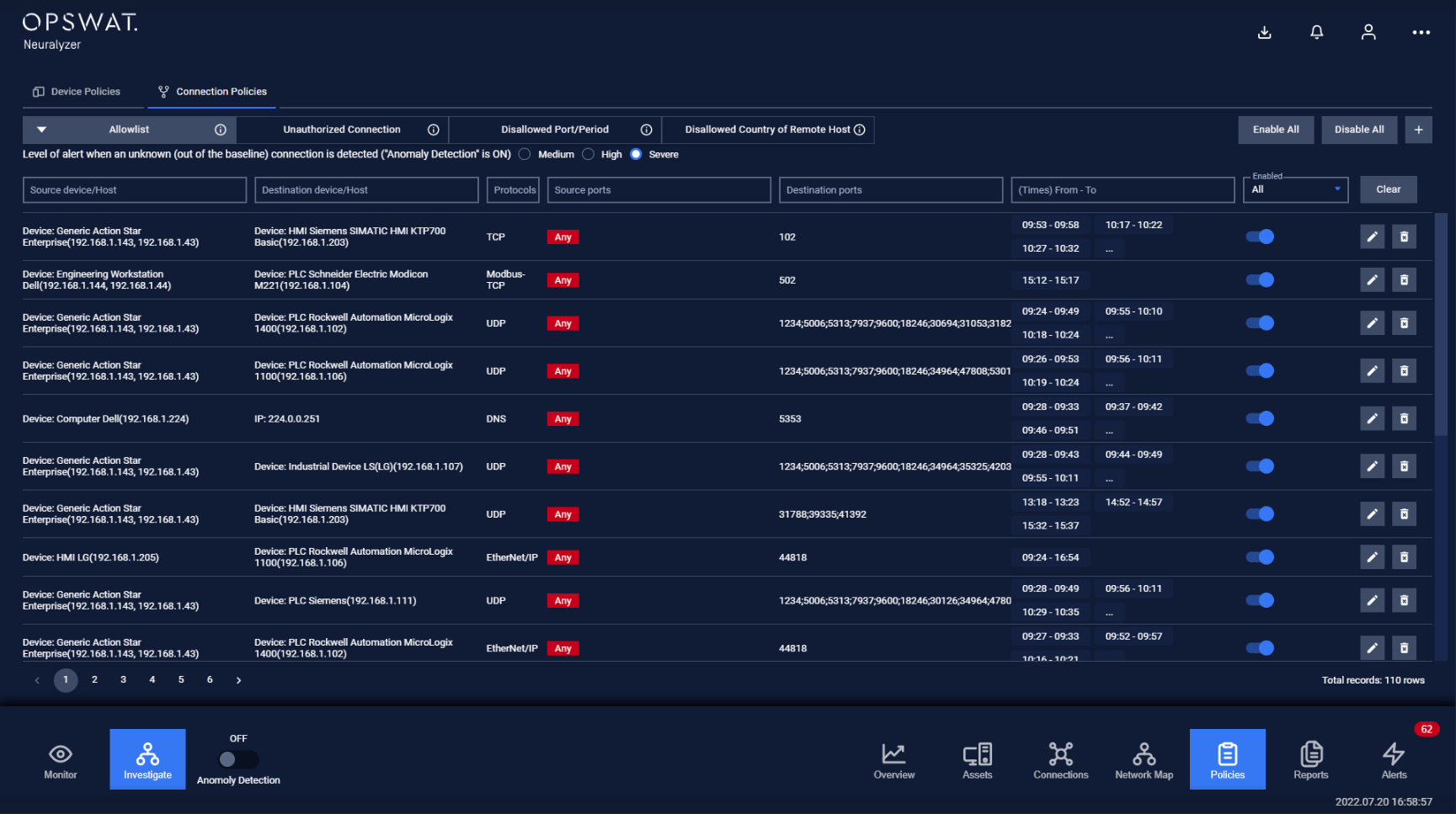Focus the Destination ports filter field
Image resolution: width=1456 pixels, height=814 pixels.
[x=891, y=190]
